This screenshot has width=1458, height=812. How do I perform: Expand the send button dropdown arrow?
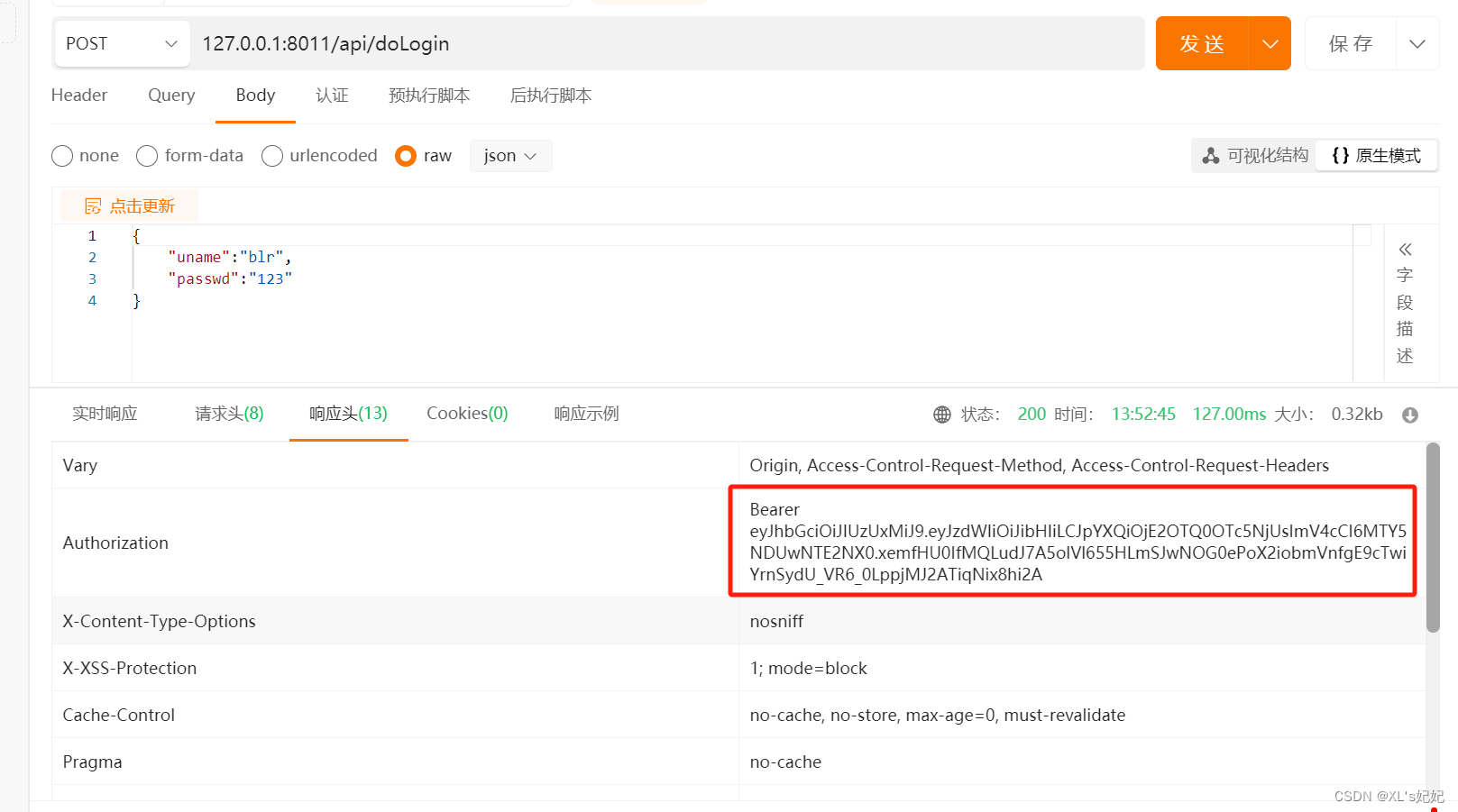pos(1270,43)
